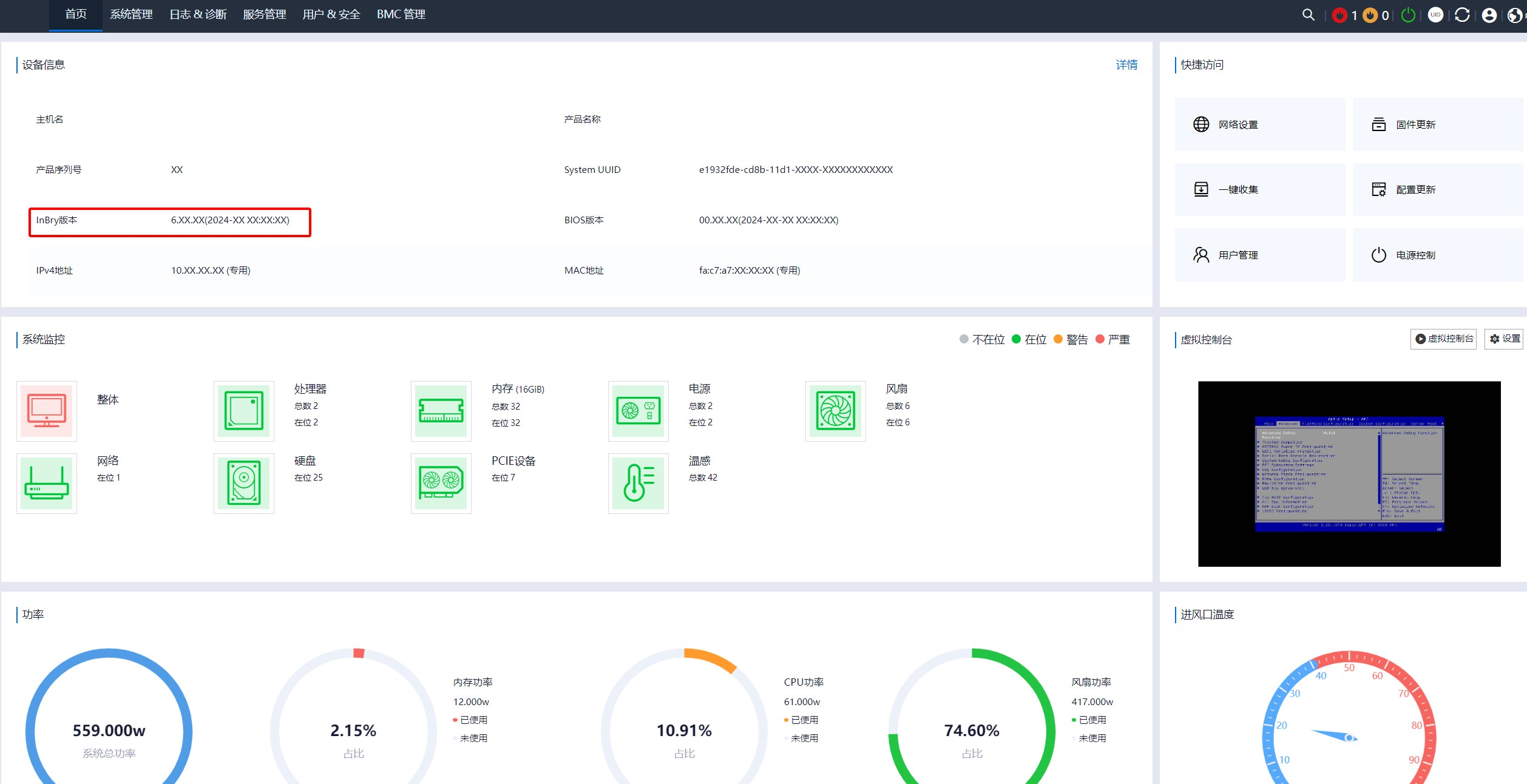Open the BMC 管理 menu

(401, 15)
